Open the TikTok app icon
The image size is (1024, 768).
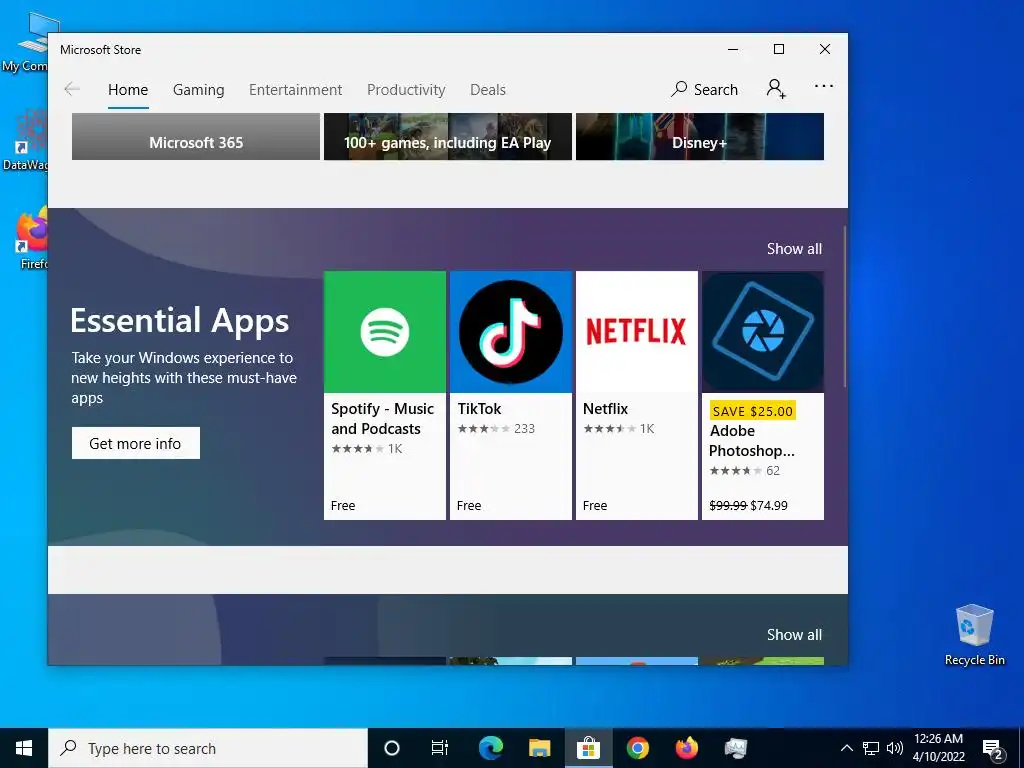click(x=511, y=332)
